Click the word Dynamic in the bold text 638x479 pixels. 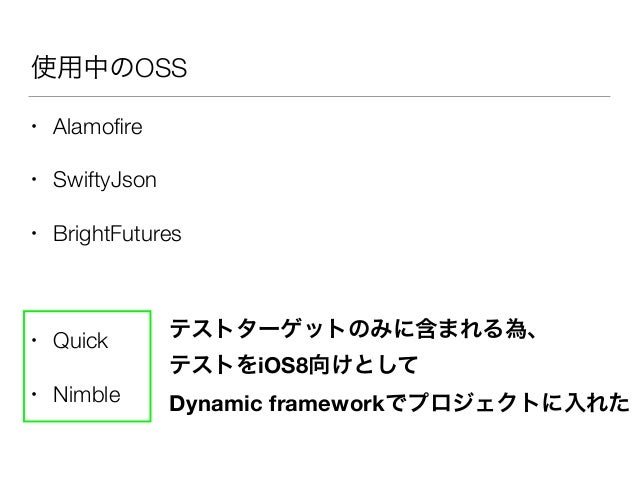[216, 404]
